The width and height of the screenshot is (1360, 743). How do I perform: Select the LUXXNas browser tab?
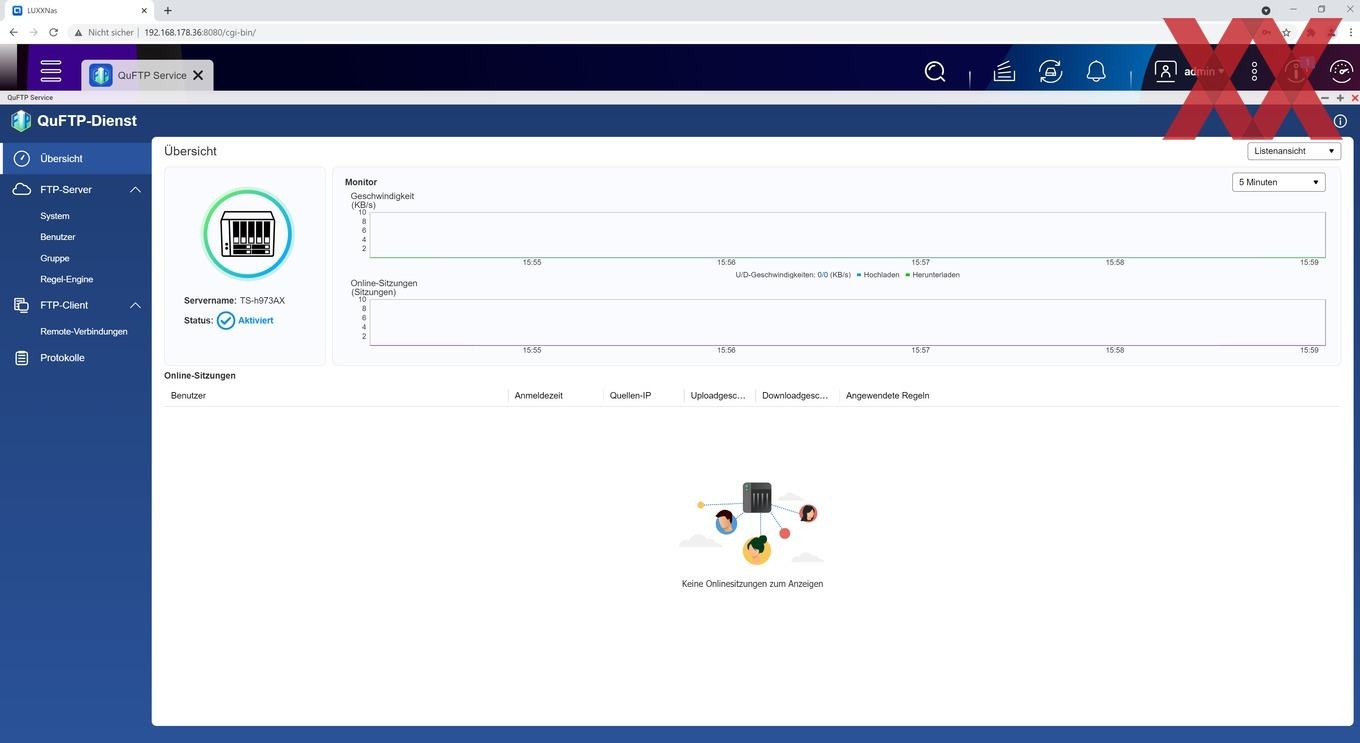(80, 10)
